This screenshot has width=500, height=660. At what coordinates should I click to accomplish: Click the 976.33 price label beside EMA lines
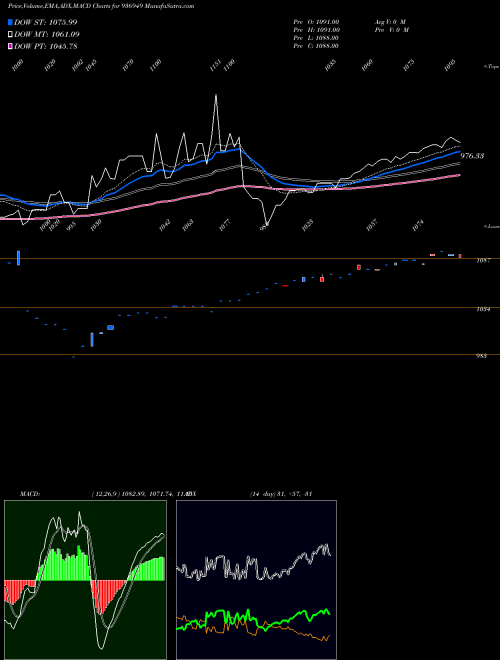pos(472,156)
